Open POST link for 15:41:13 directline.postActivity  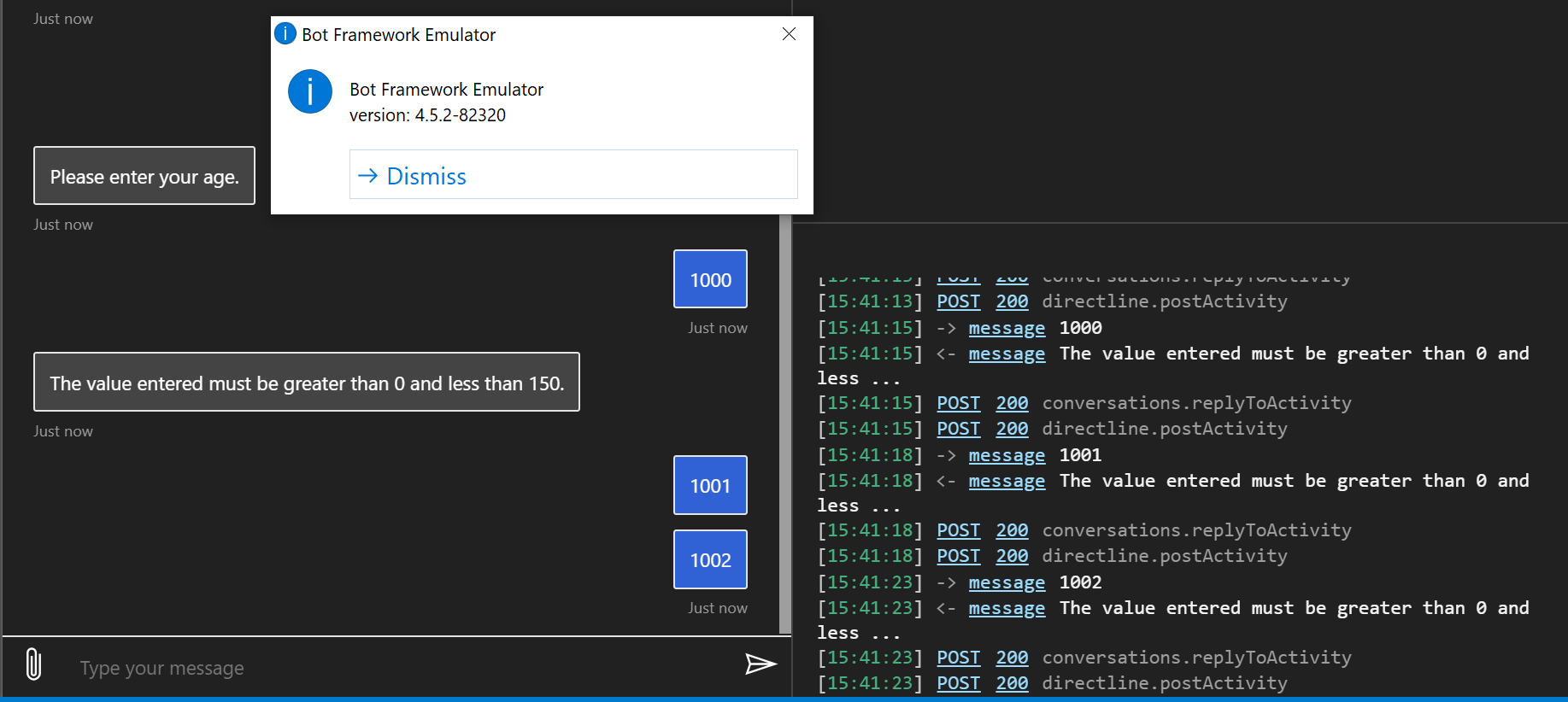tap(958, 301)
